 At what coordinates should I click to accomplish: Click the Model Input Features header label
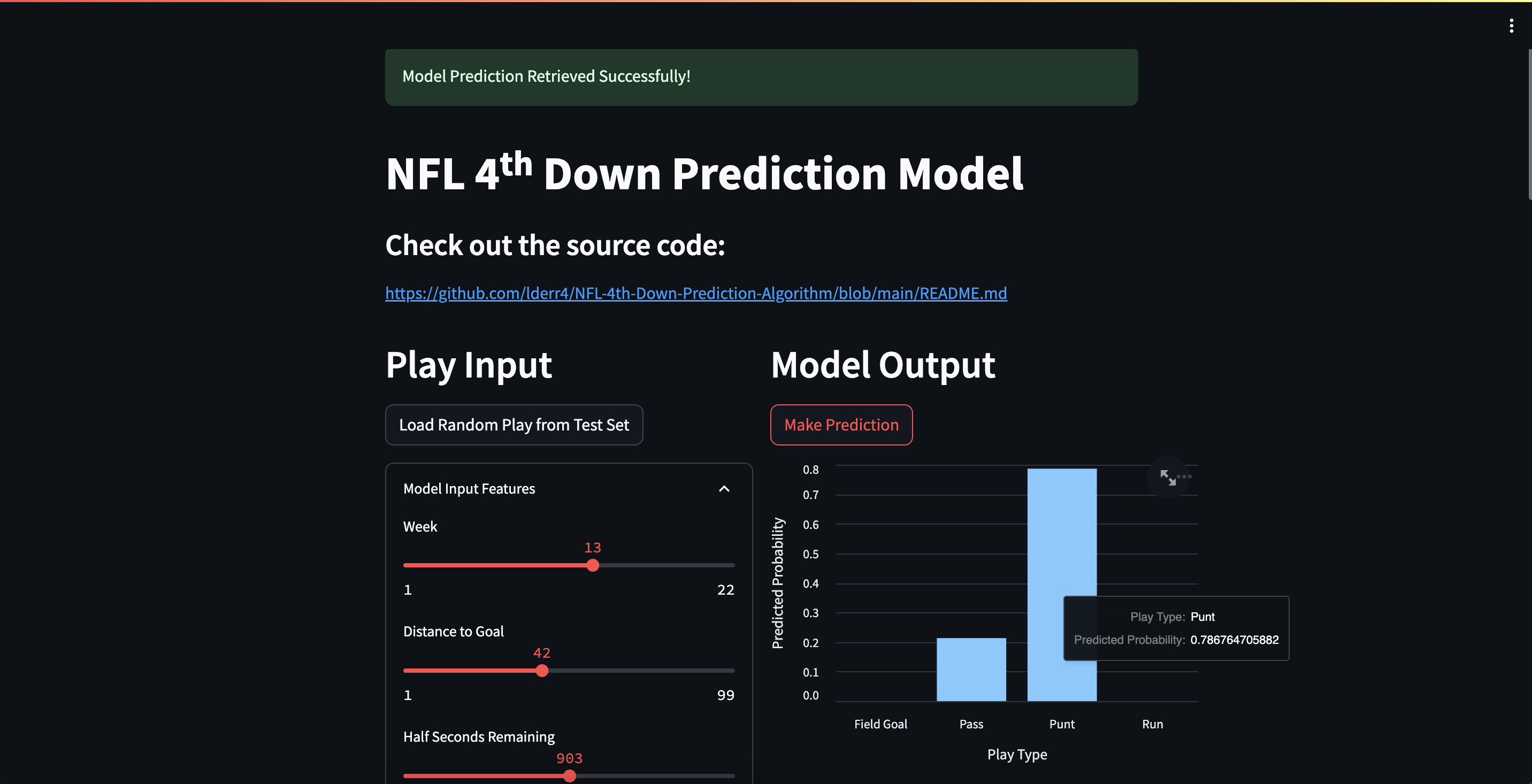pyautogui.click(x=469, y=489)
